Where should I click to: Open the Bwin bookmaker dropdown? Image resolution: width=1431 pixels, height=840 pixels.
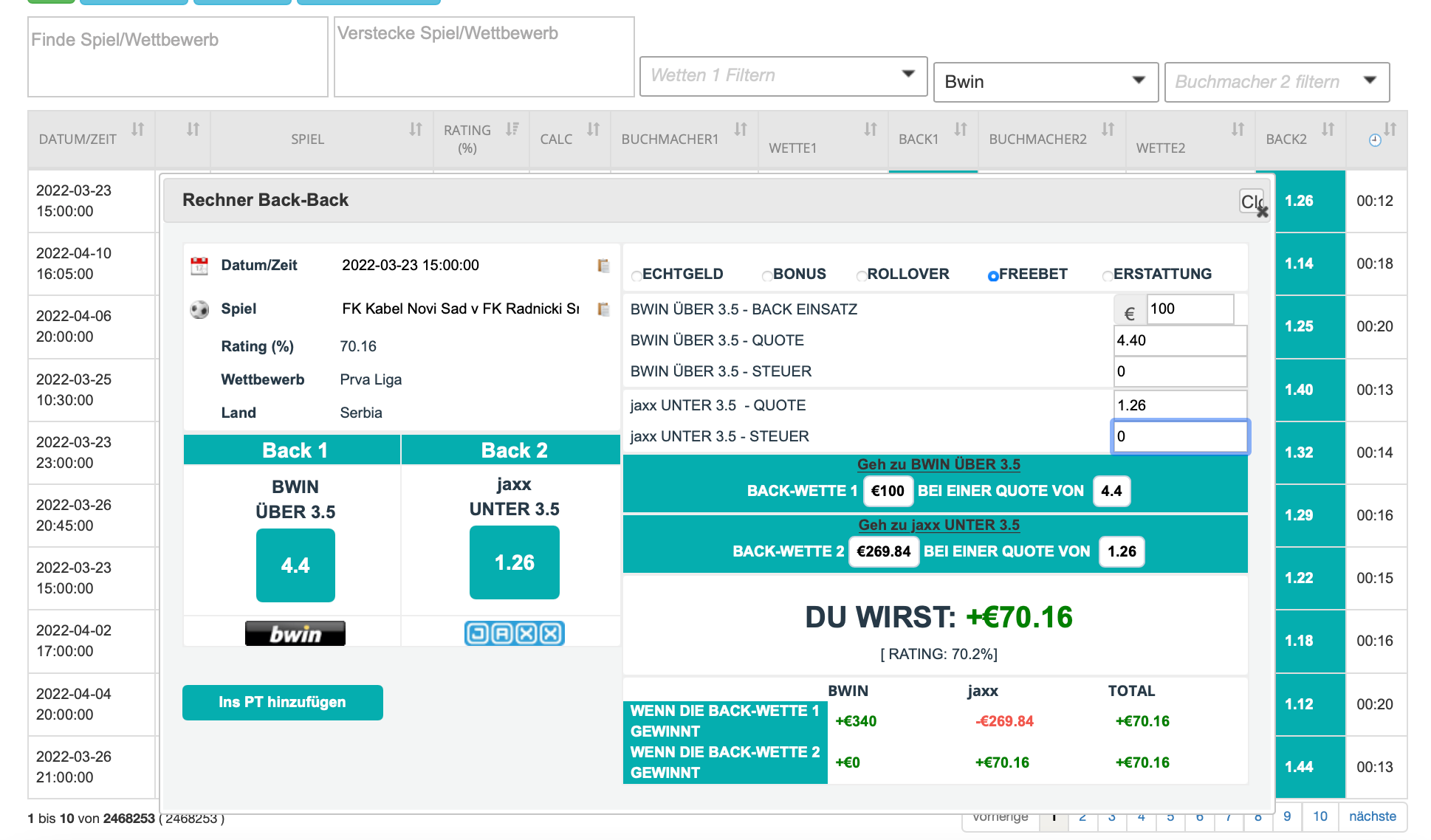1046,82
